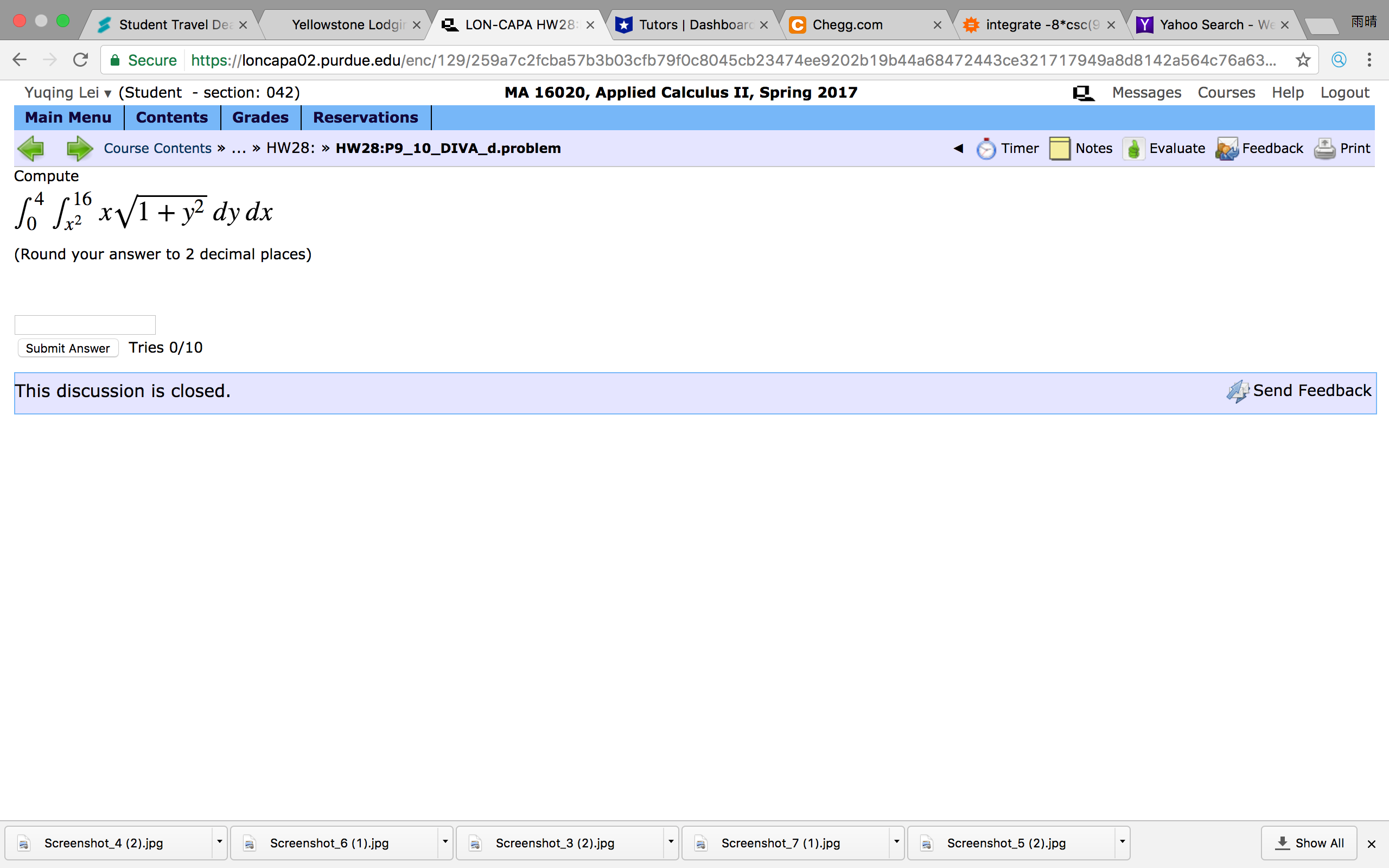Viewport: 1389px width, 868px height.
Task: Collapse toolbar with black triangle arrow
Action: click(x=958, y=148)
